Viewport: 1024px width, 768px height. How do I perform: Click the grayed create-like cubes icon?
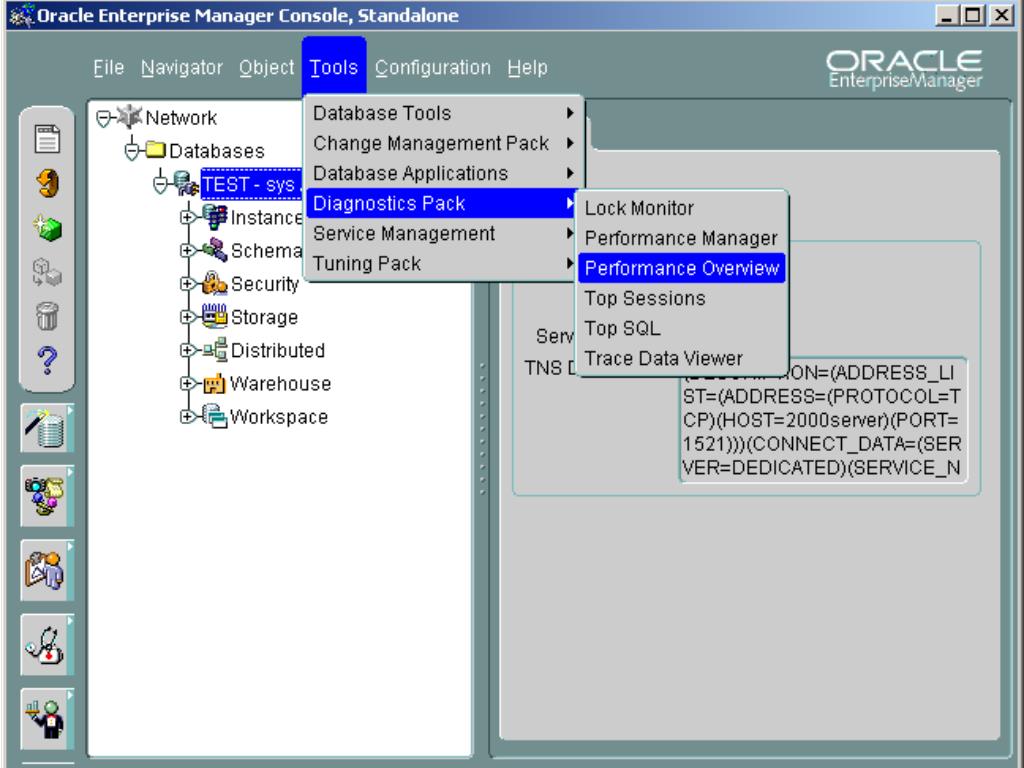(47, 273)
